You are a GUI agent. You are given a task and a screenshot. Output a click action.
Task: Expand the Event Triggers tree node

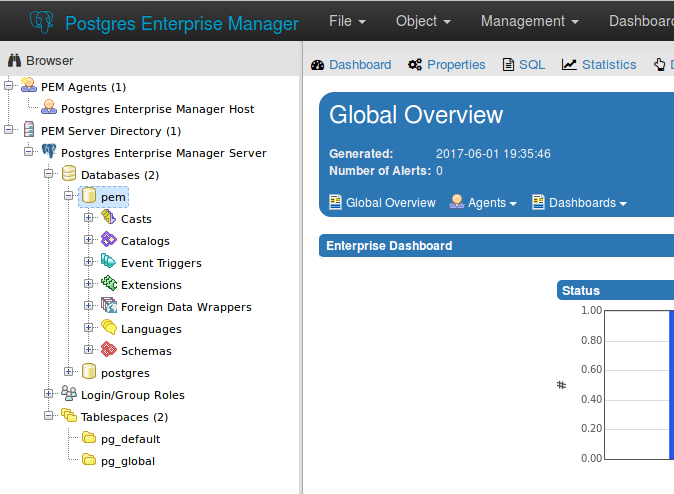coord(89,261)
